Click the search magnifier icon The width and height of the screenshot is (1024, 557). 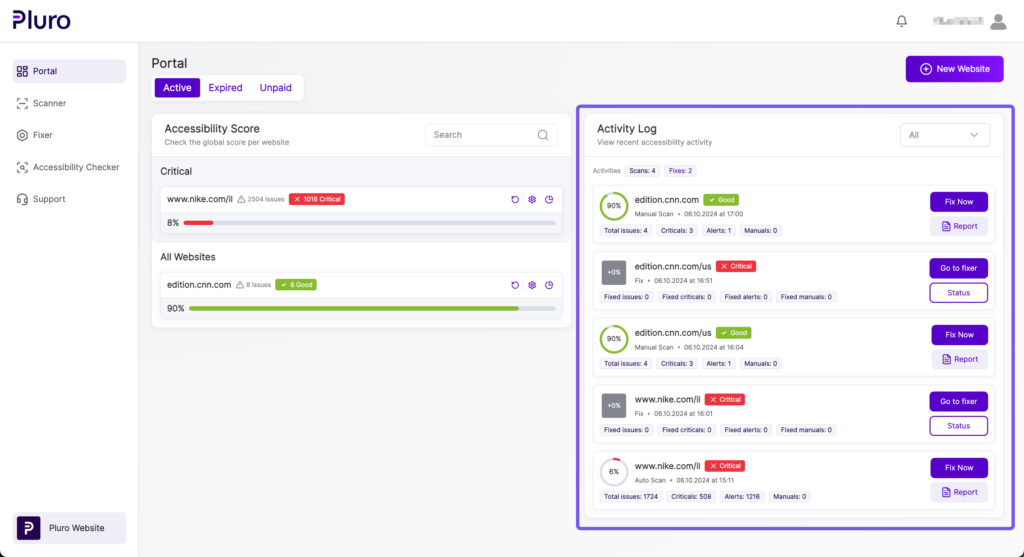(543, 135)
